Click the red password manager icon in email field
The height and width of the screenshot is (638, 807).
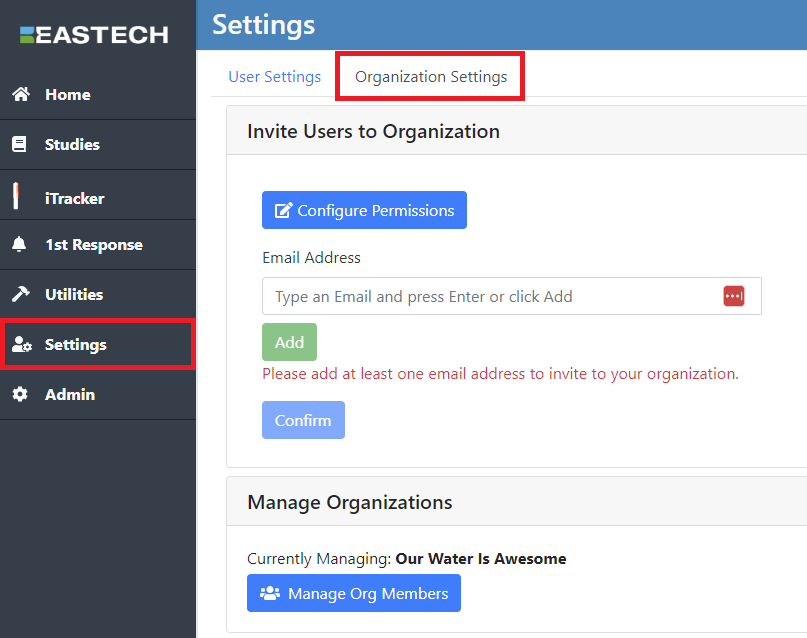734,296
